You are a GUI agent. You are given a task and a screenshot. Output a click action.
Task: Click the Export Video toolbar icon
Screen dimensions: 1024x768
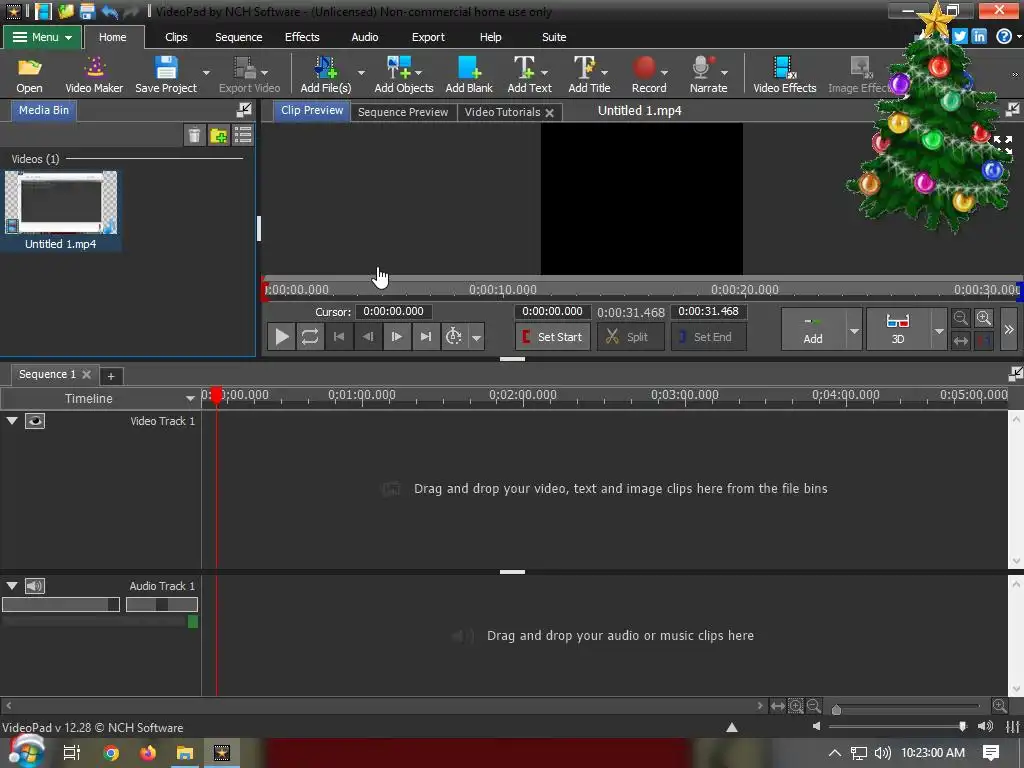249,74
